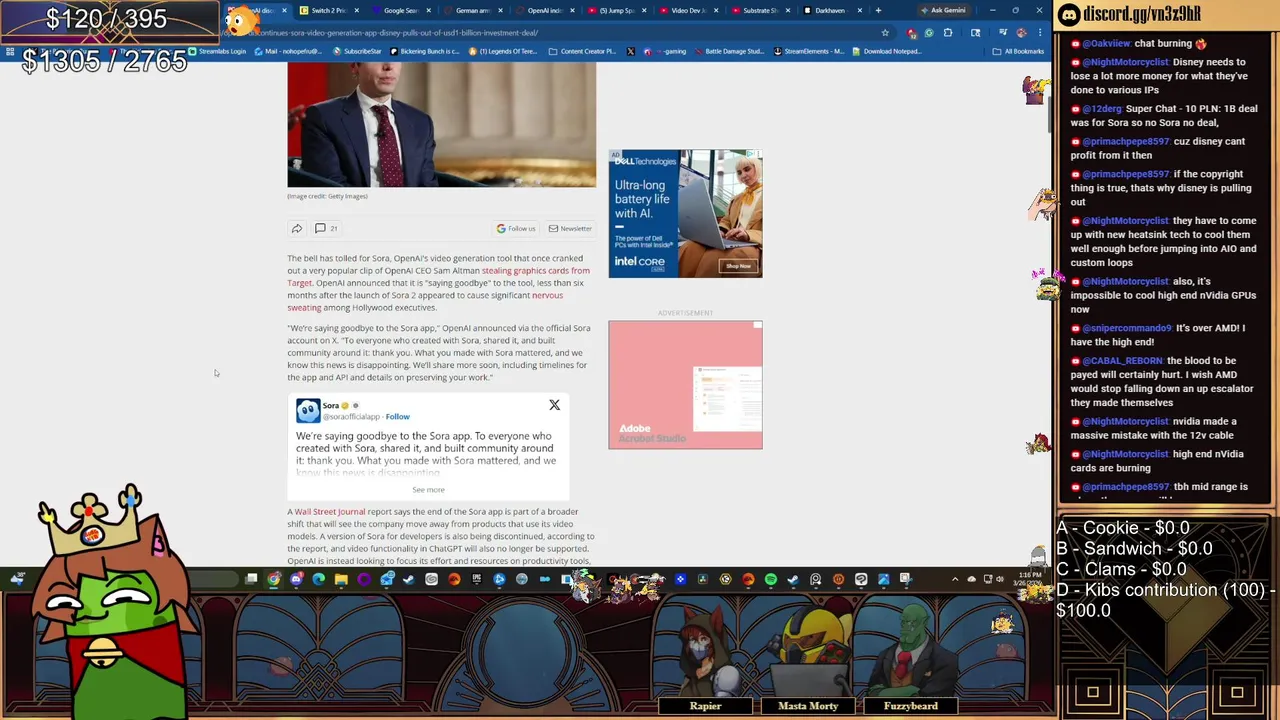
Task: Click the Google Follow us button
Action: click(516, 228)
